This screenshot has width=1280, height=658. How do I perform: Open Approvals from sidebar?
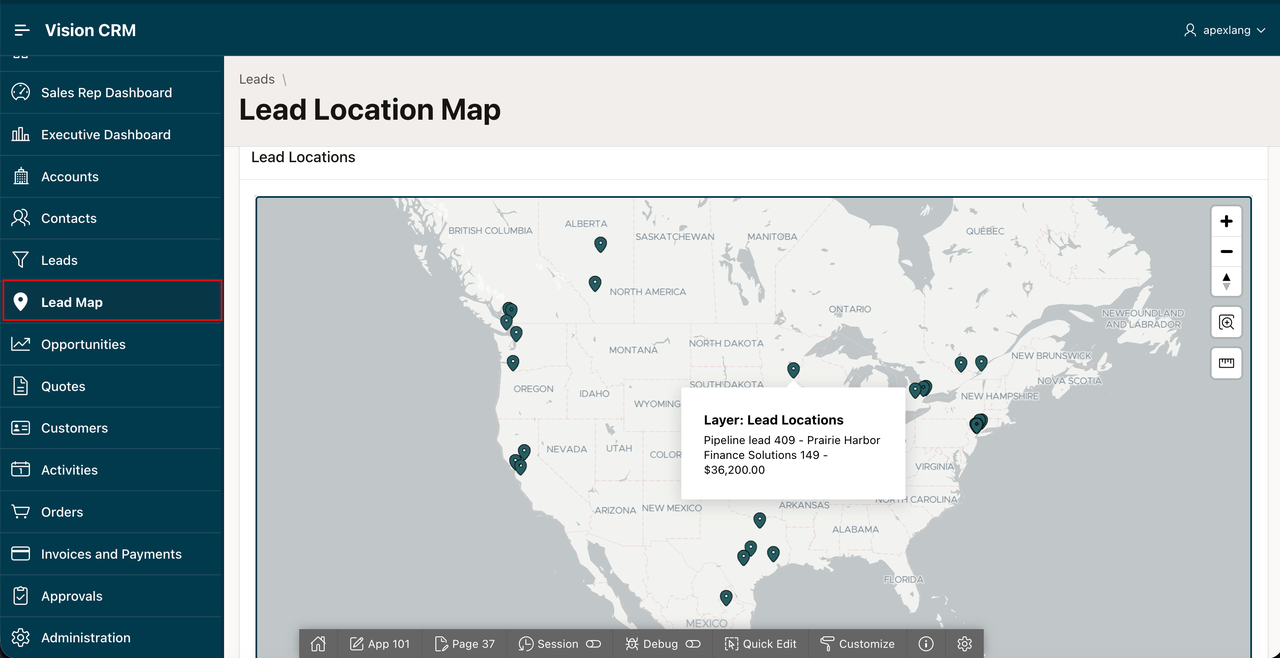pyautogui.click(x=111, y=597)
